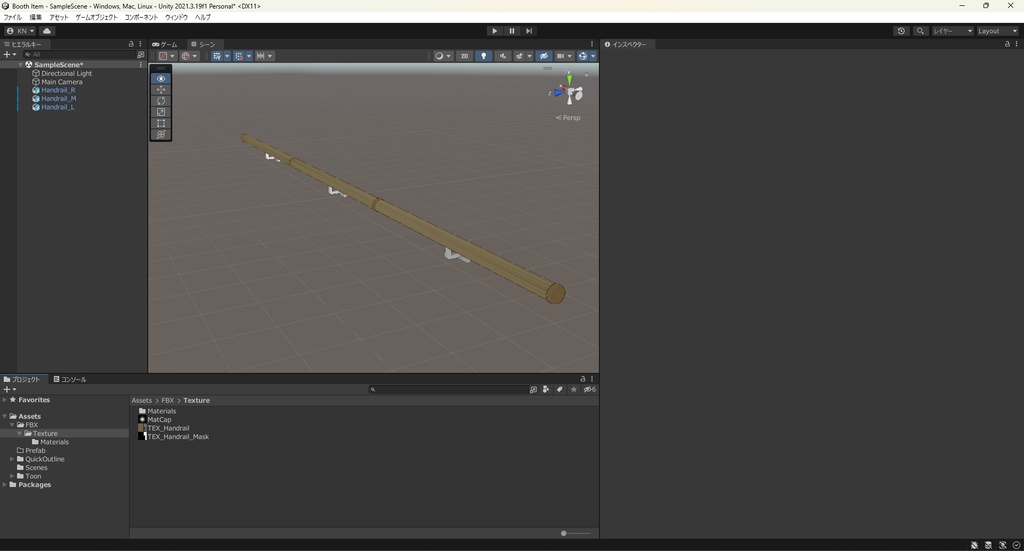This screenshot has height=551, width=1024.
Task: Select the Rect tool in scene toolbar
Action: coord(161,123)
